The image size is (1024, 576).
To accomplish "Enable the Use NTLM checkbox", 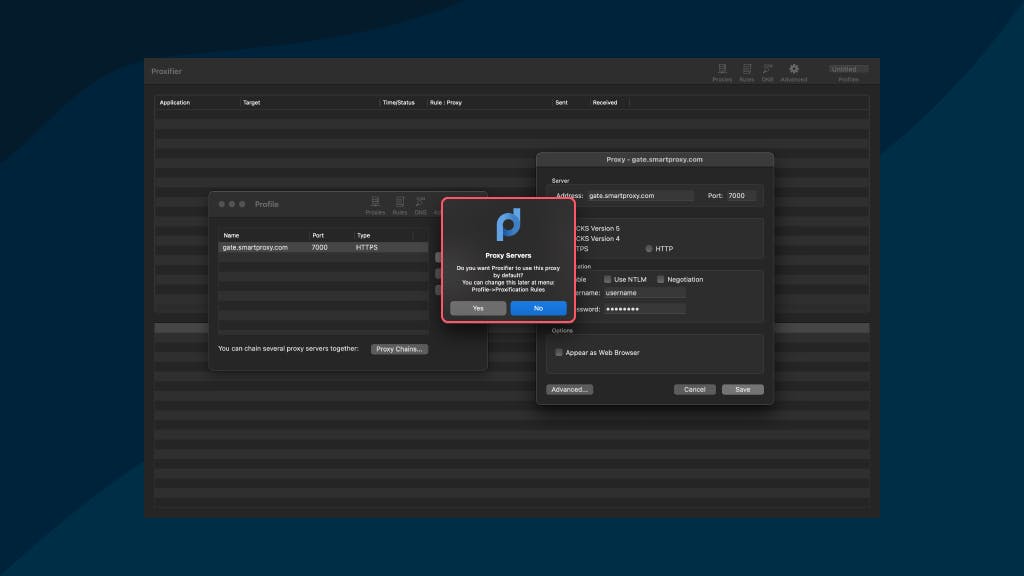I will click(x=607, y=280).
